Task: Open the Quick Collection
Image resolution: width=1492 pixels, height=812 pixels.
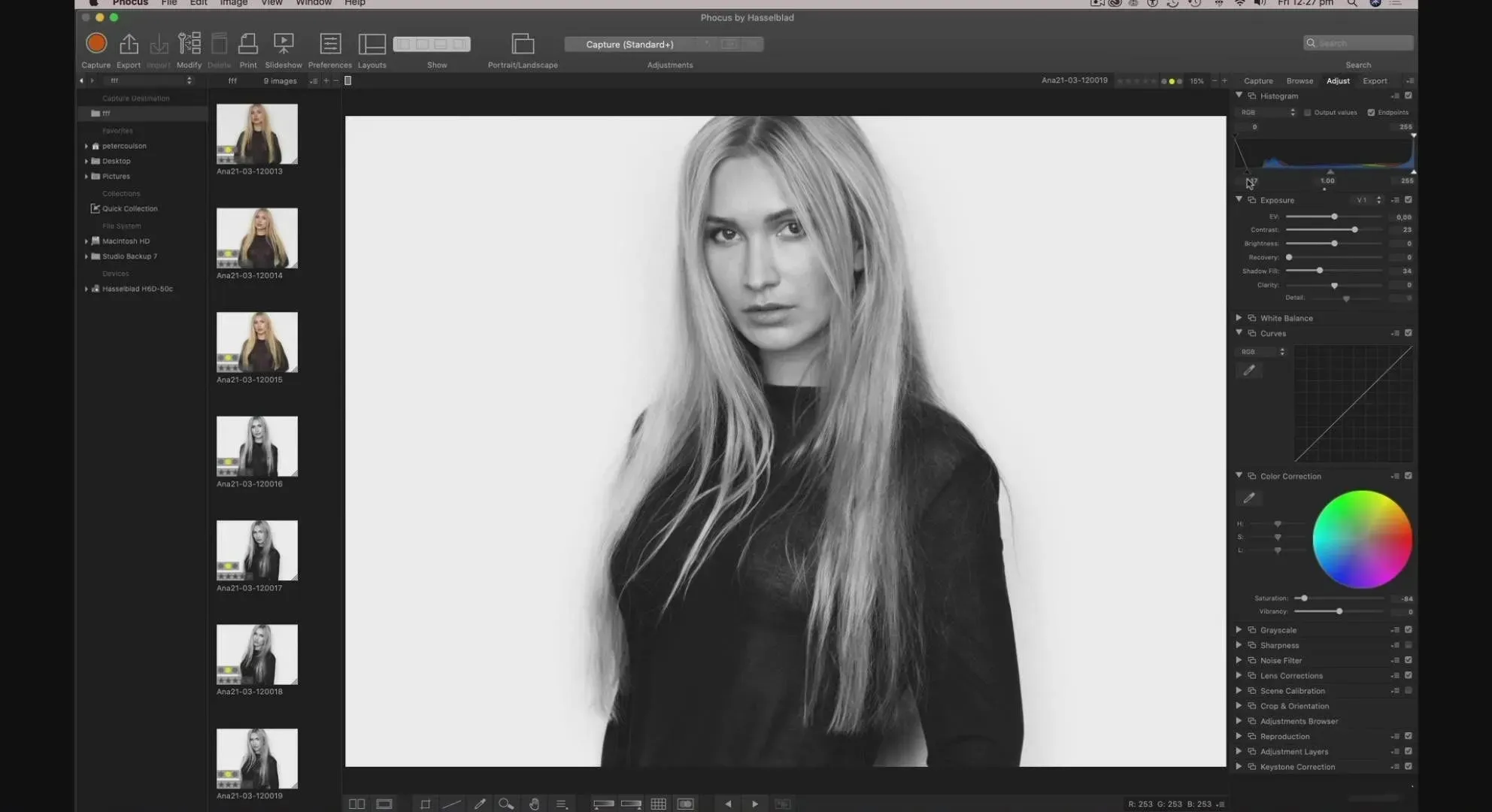Action: click(129, 209)
